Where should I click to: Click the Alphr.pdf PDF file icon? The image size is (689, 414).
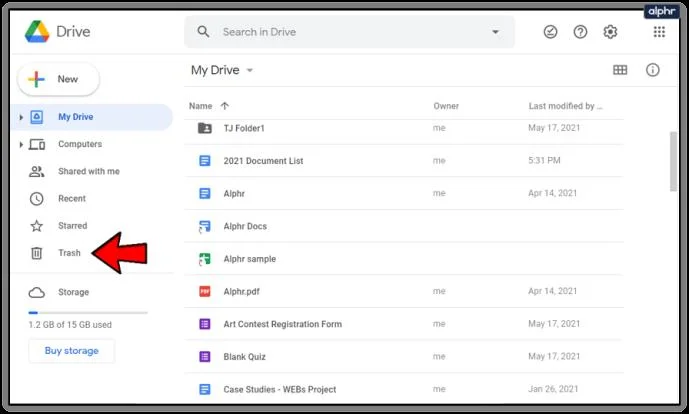click(205, 291)
